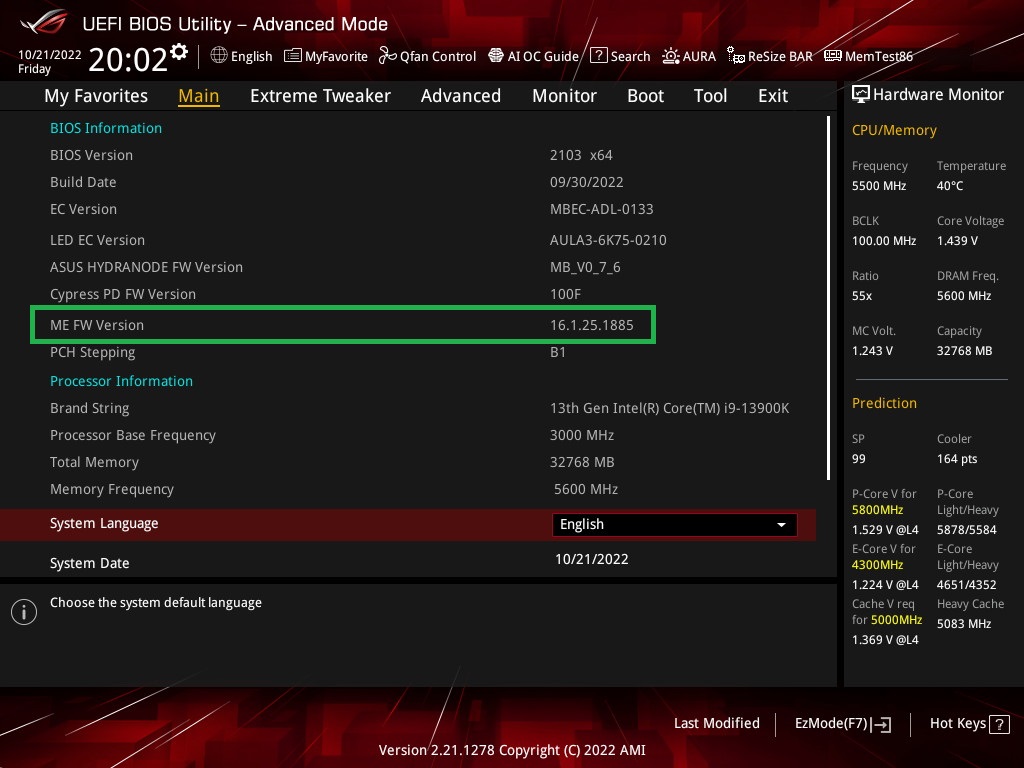Viewport: 1024px width, 768px height.
Task: Open the System Language dropdown
Action: 675,525
